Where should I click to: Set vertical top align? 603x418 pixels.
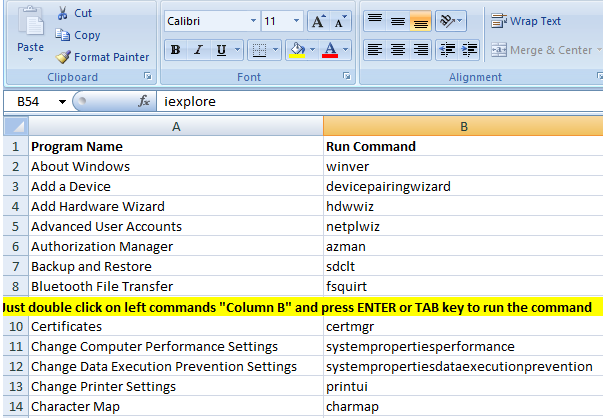tap(375, 21)
